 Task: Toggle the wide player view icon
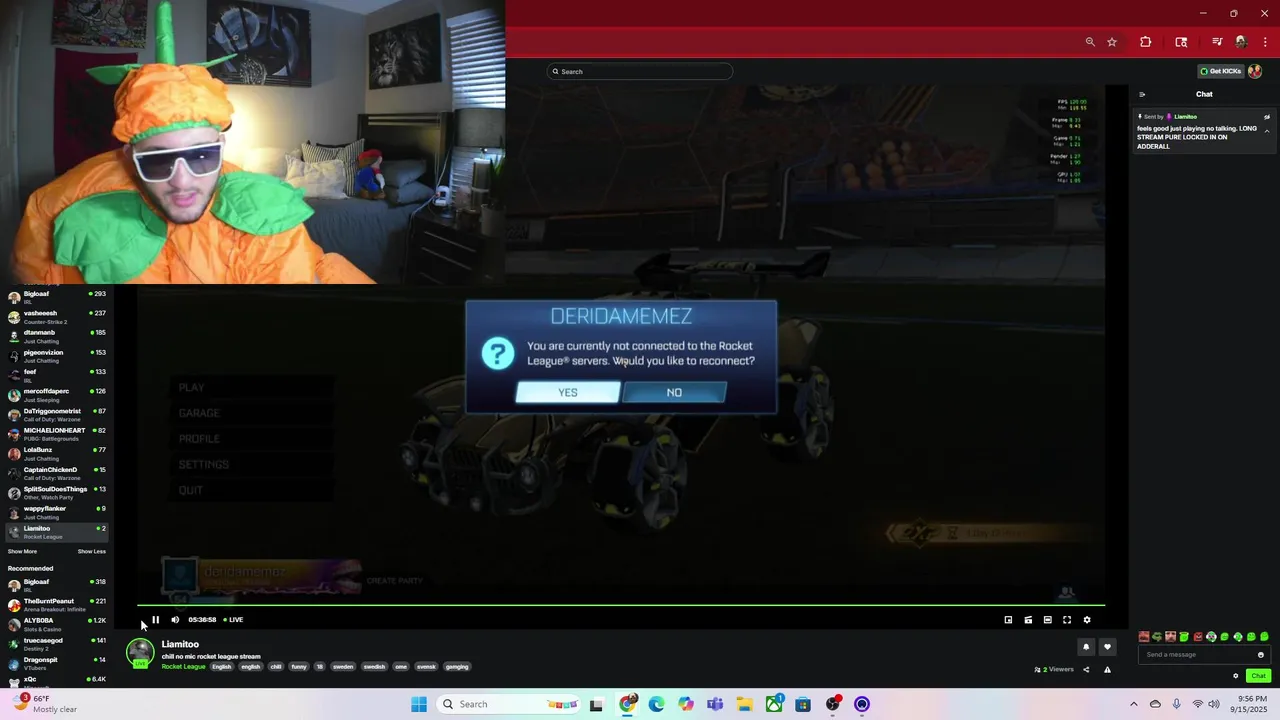tap(1047, 620)
